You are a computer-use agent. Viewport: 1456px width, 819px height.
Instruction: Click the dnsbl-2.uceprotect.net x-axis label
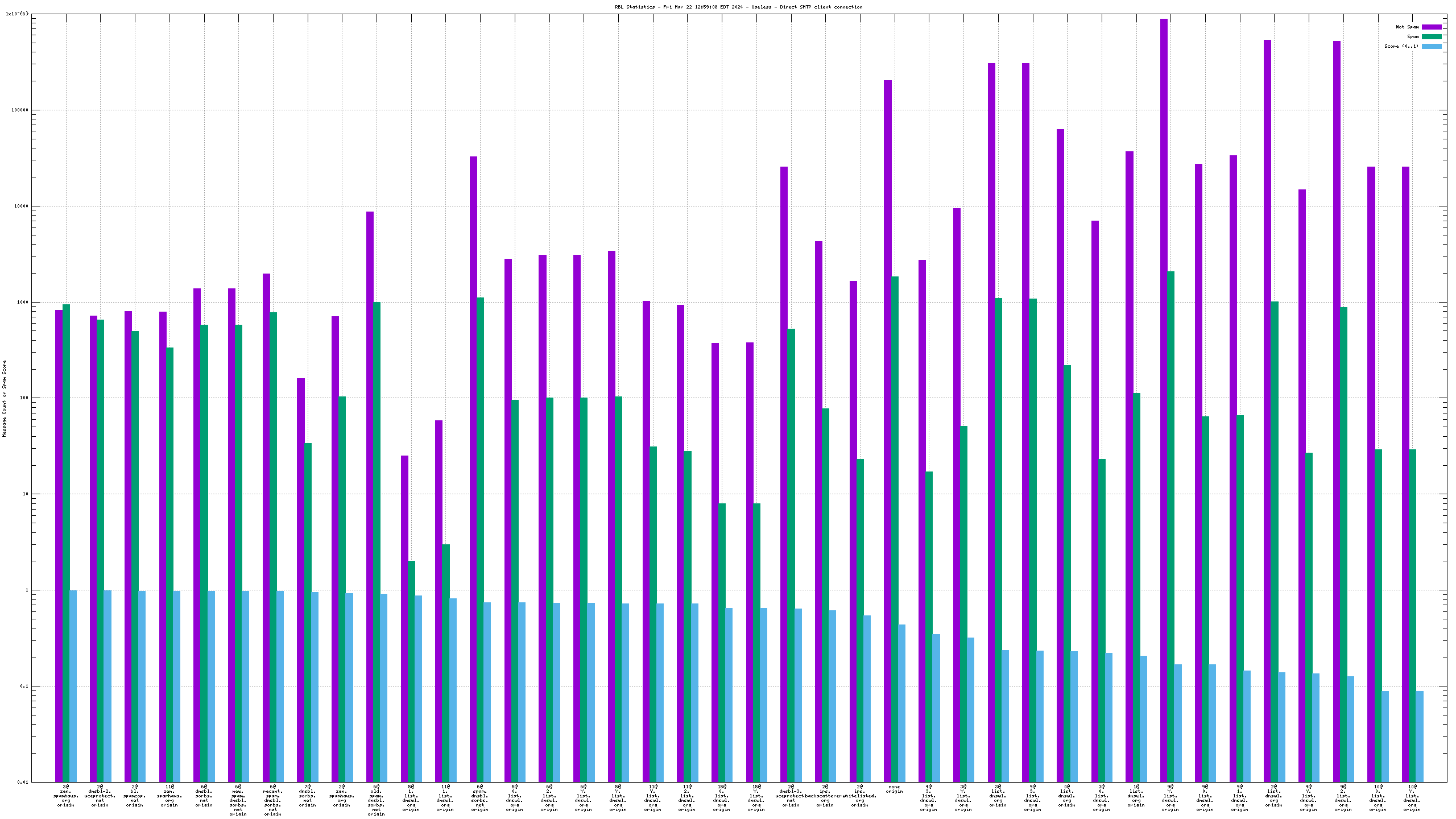click(x=100, y=796)
